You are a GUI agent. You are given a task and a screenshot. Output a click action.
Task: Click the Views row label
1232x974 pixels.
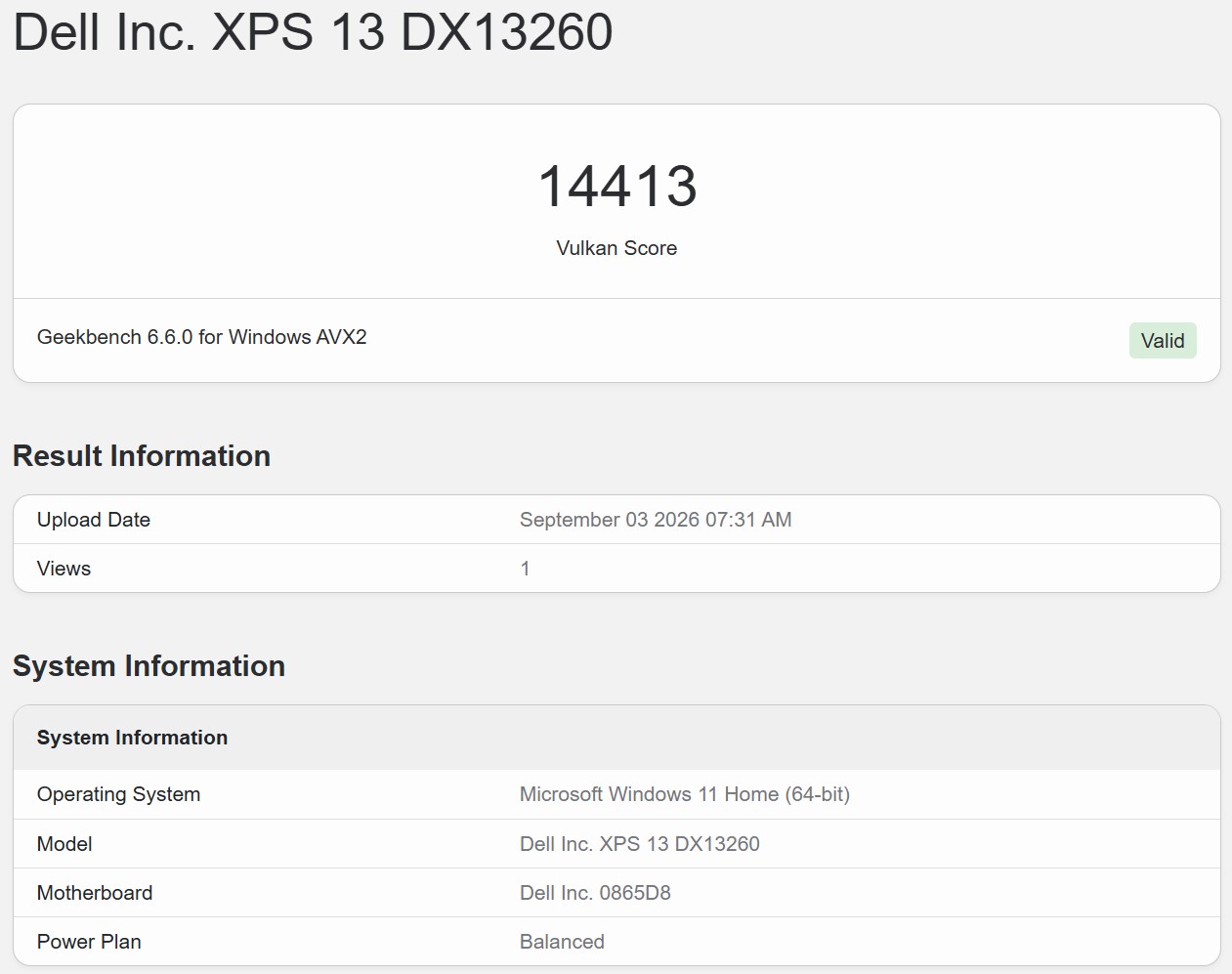click(x=64, y=569)
